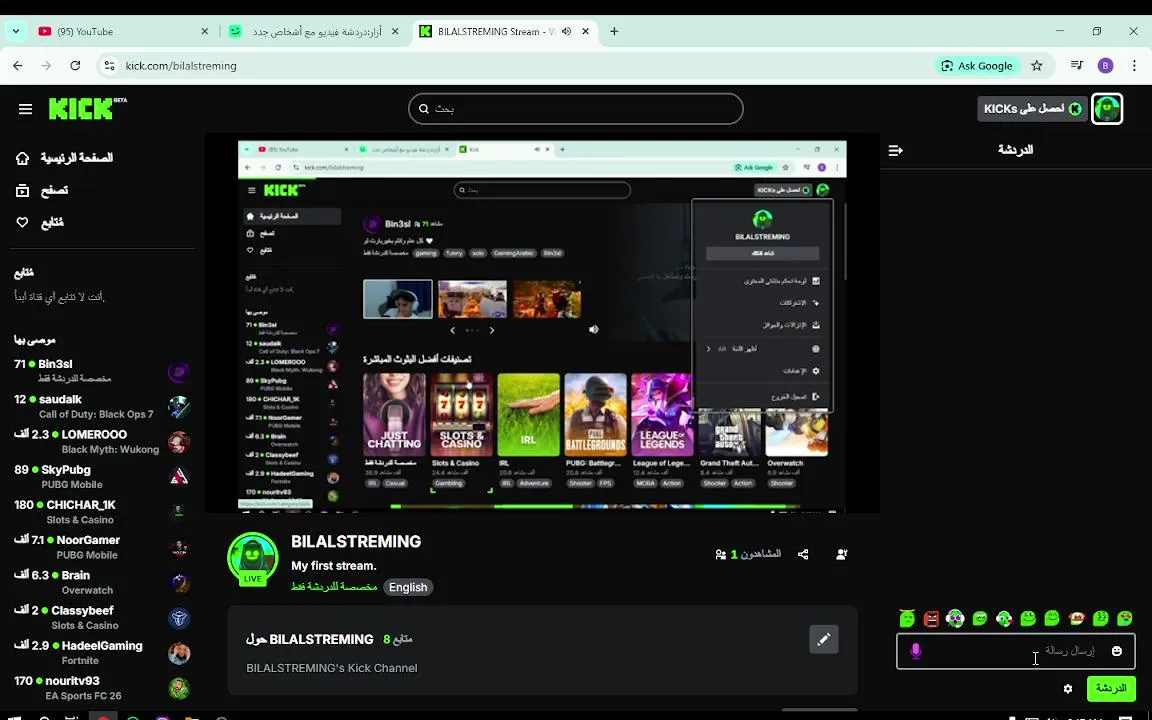The image size is (1152, 720).
Task: Click the site info icon in address bar
Action: point(109,65)
